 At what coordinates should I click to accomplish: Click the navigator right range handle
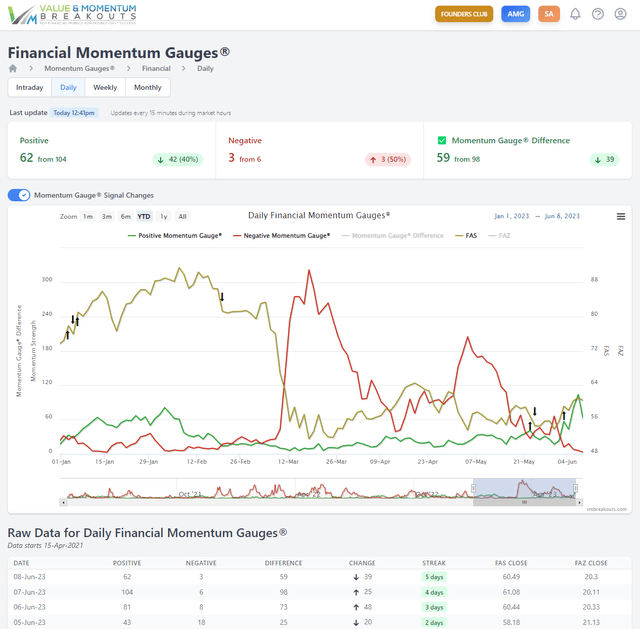click(575, 488)
